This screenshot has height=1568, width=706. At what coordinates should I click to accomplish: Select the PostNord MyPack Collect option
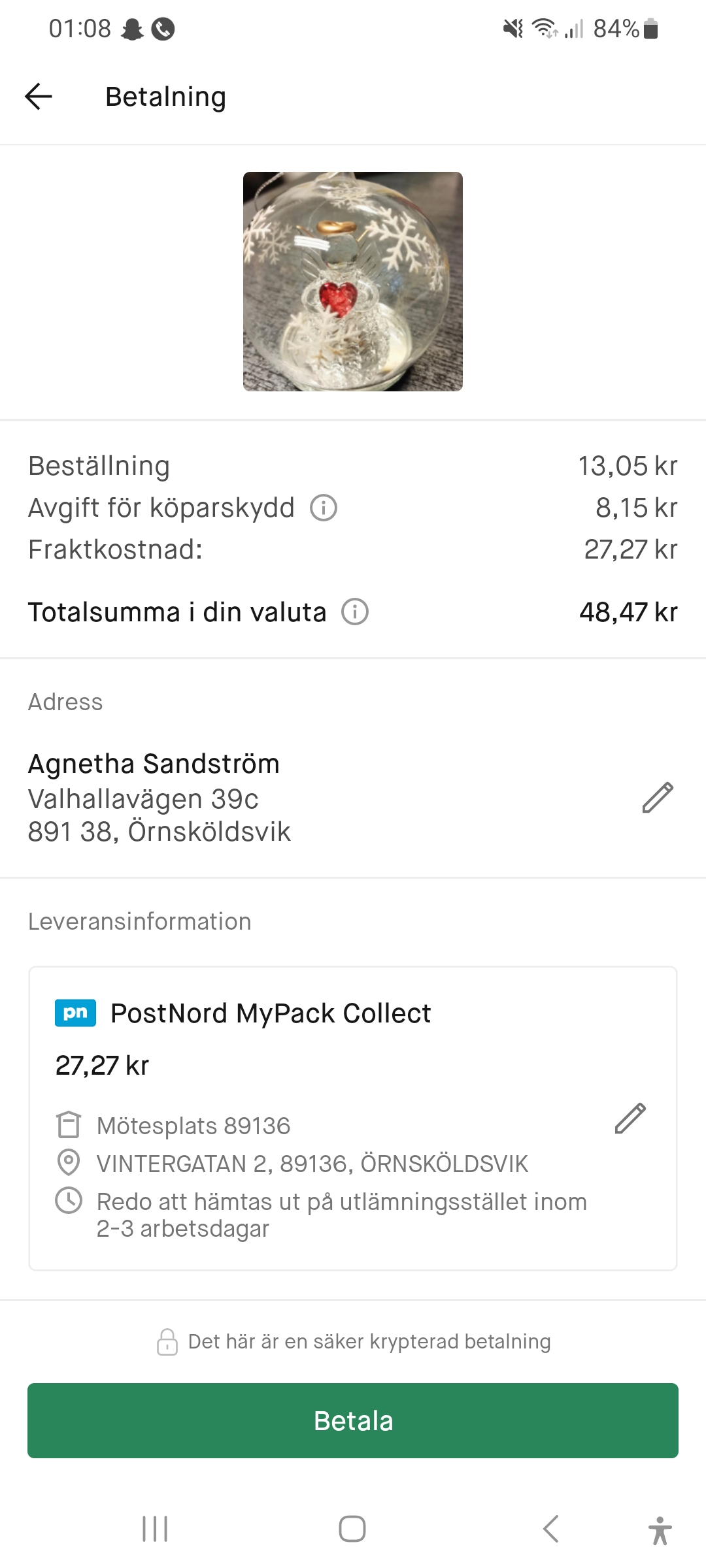[x=271, y=1013]
